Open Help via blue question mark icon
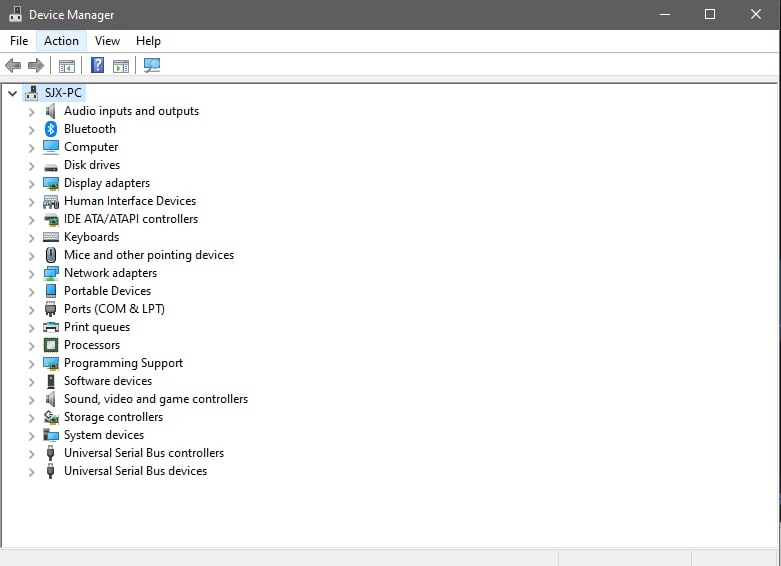781x566 pixels. coord(98,65)
